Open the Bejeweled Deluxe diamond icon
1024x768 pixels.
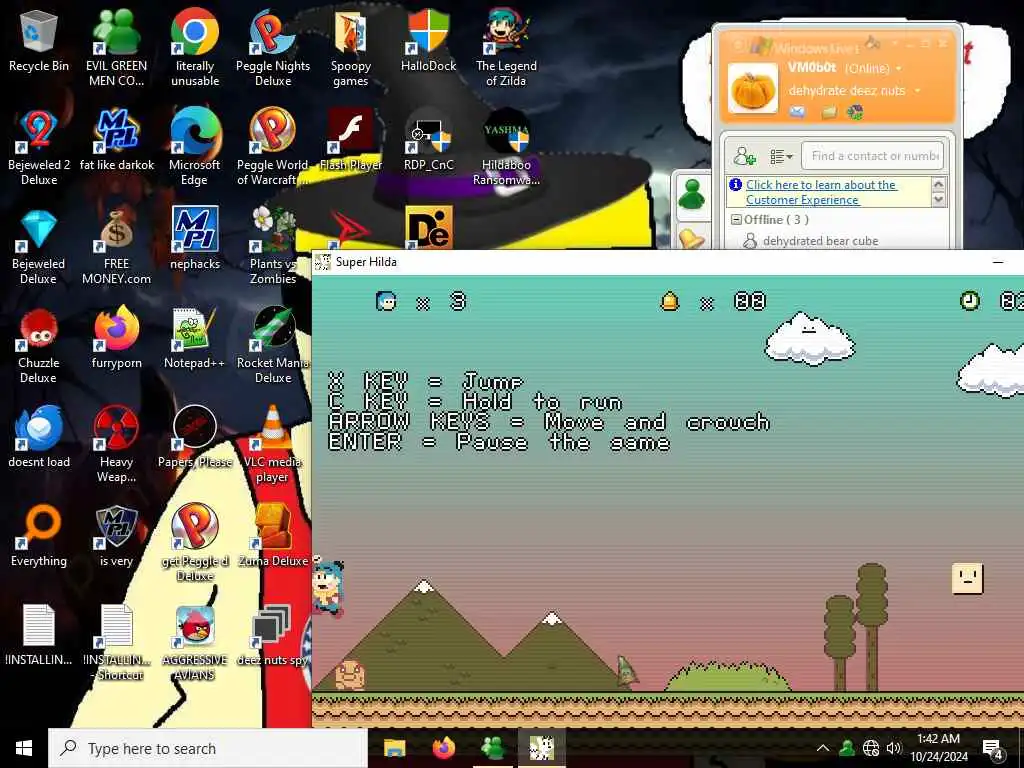coord(39,246)
